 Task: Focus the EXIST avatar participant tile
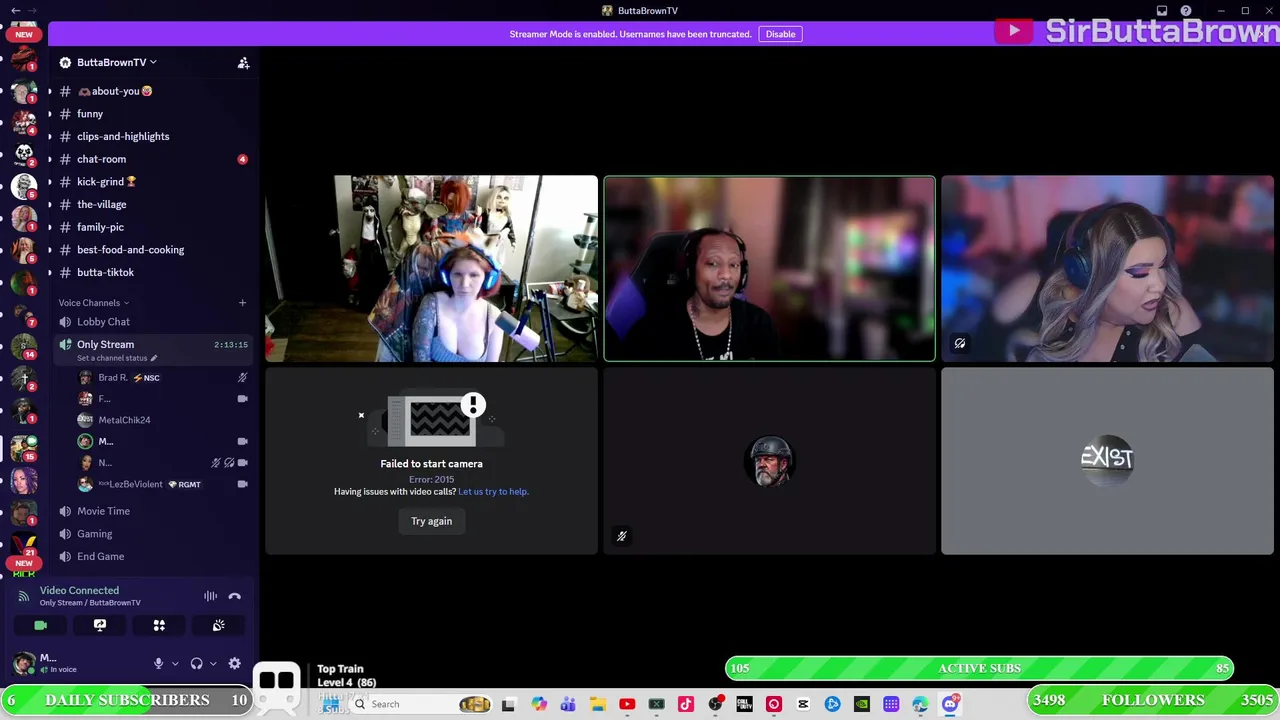click(x=1107, y=460)
